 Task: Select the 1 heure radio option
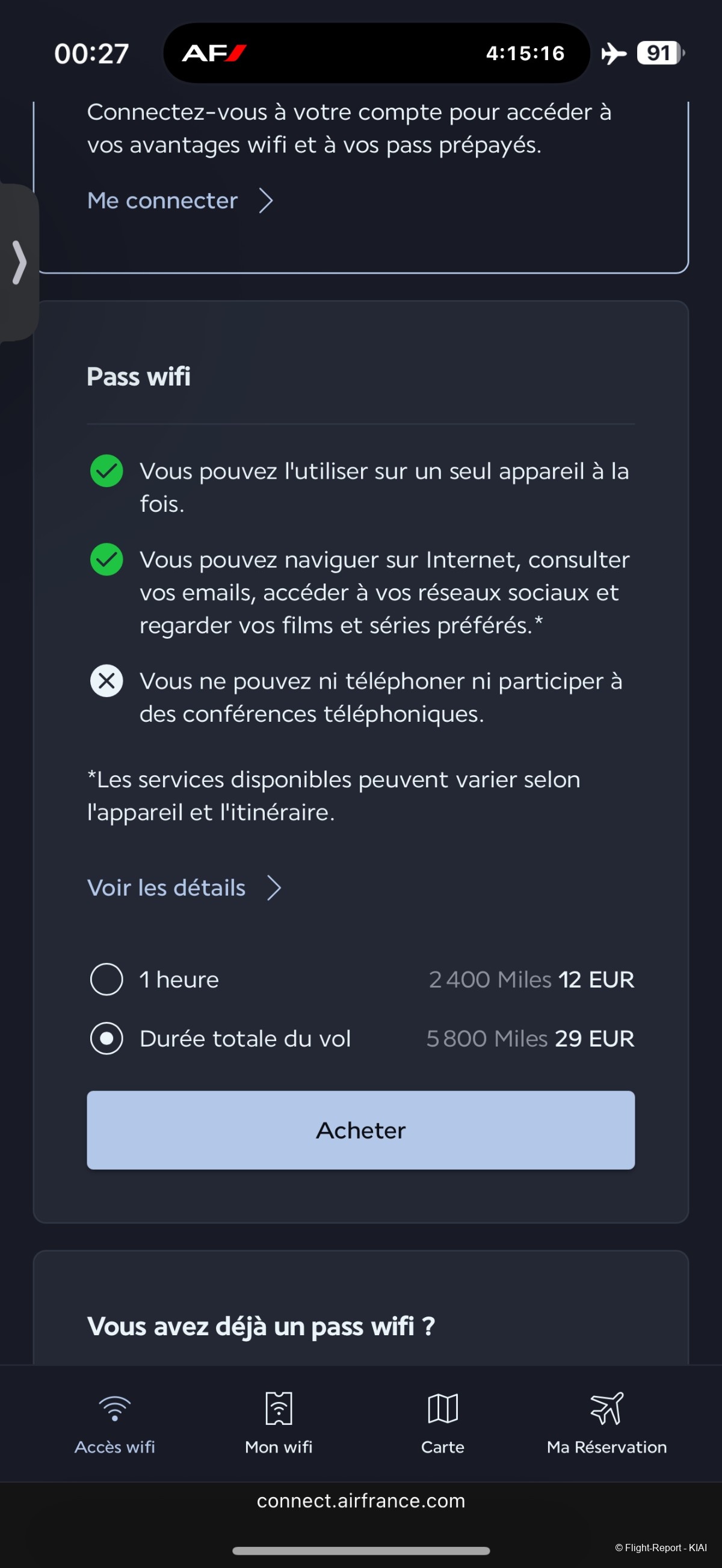[x=106, y=979]
